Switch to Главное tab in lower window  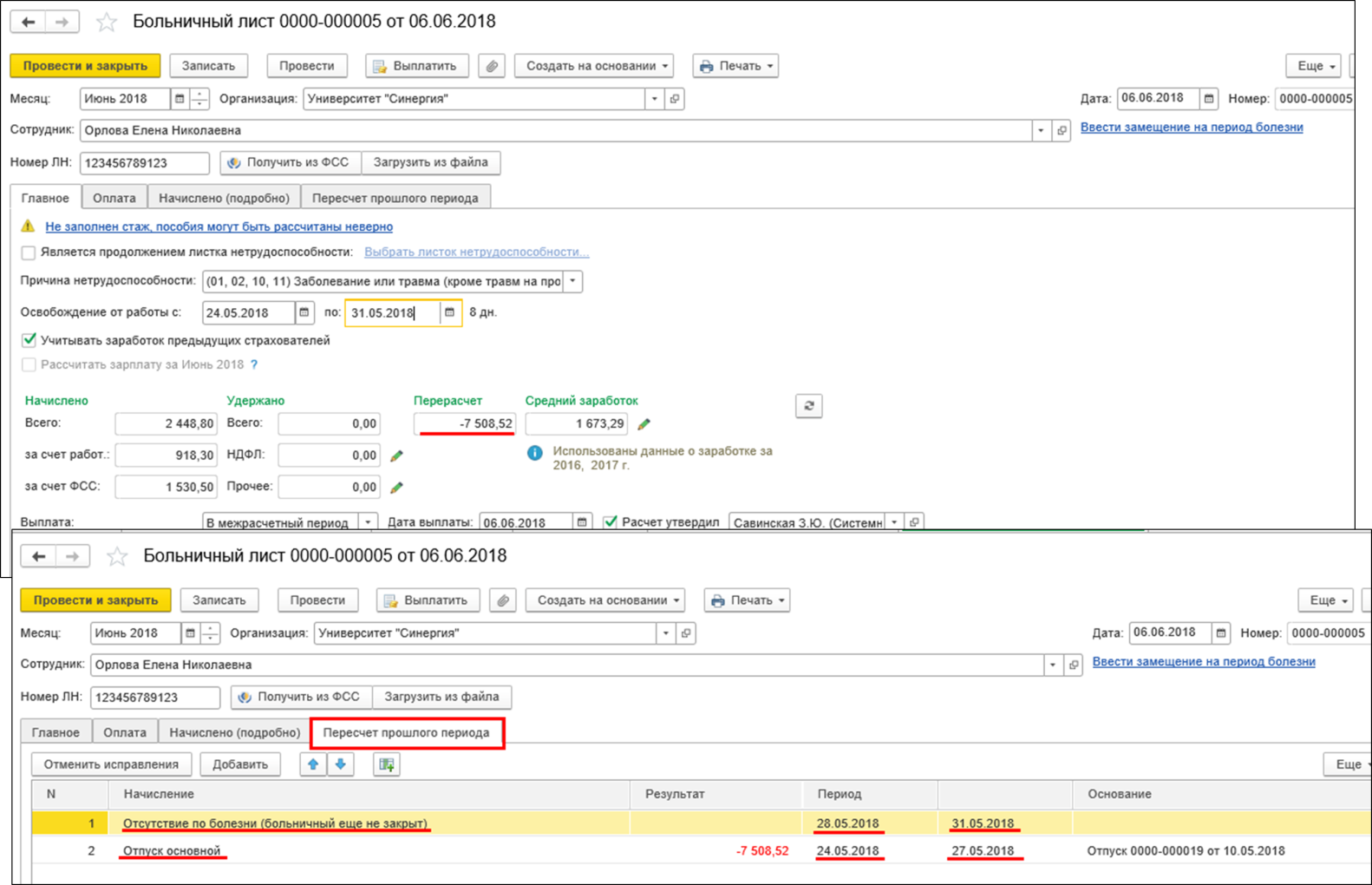56,732
